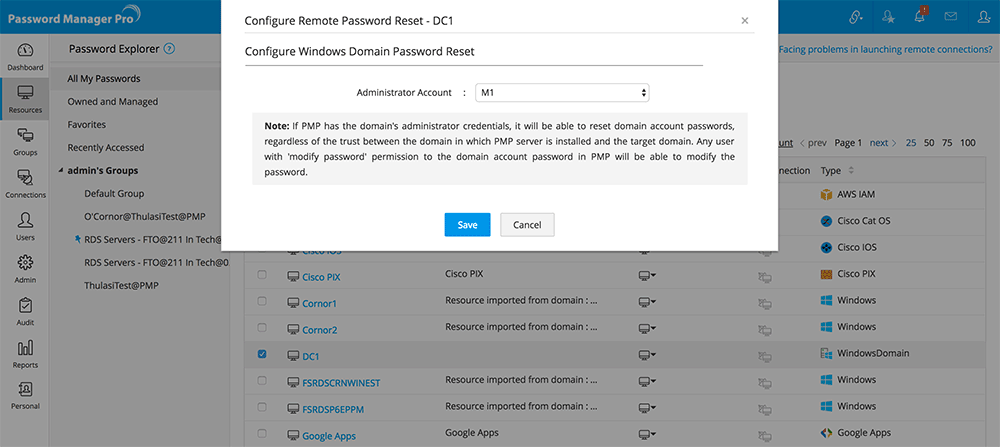Save the domain password reset configuration
1000x447 pixels.
tap(467, 224)
